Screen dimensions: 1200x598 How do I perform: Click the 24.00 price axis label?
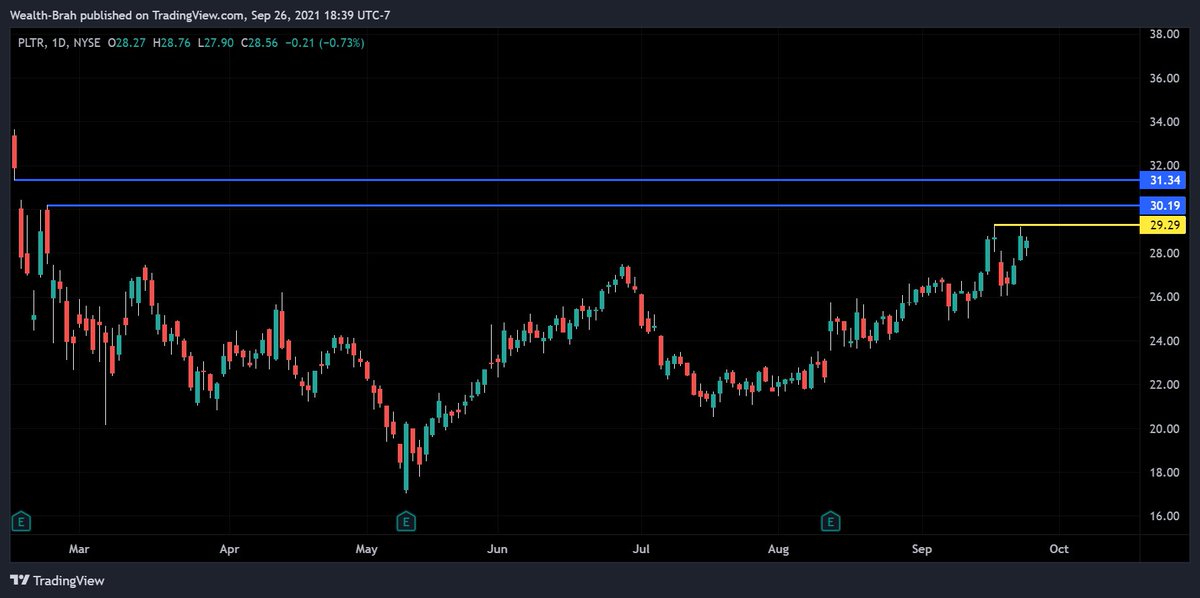(1165, 342)
